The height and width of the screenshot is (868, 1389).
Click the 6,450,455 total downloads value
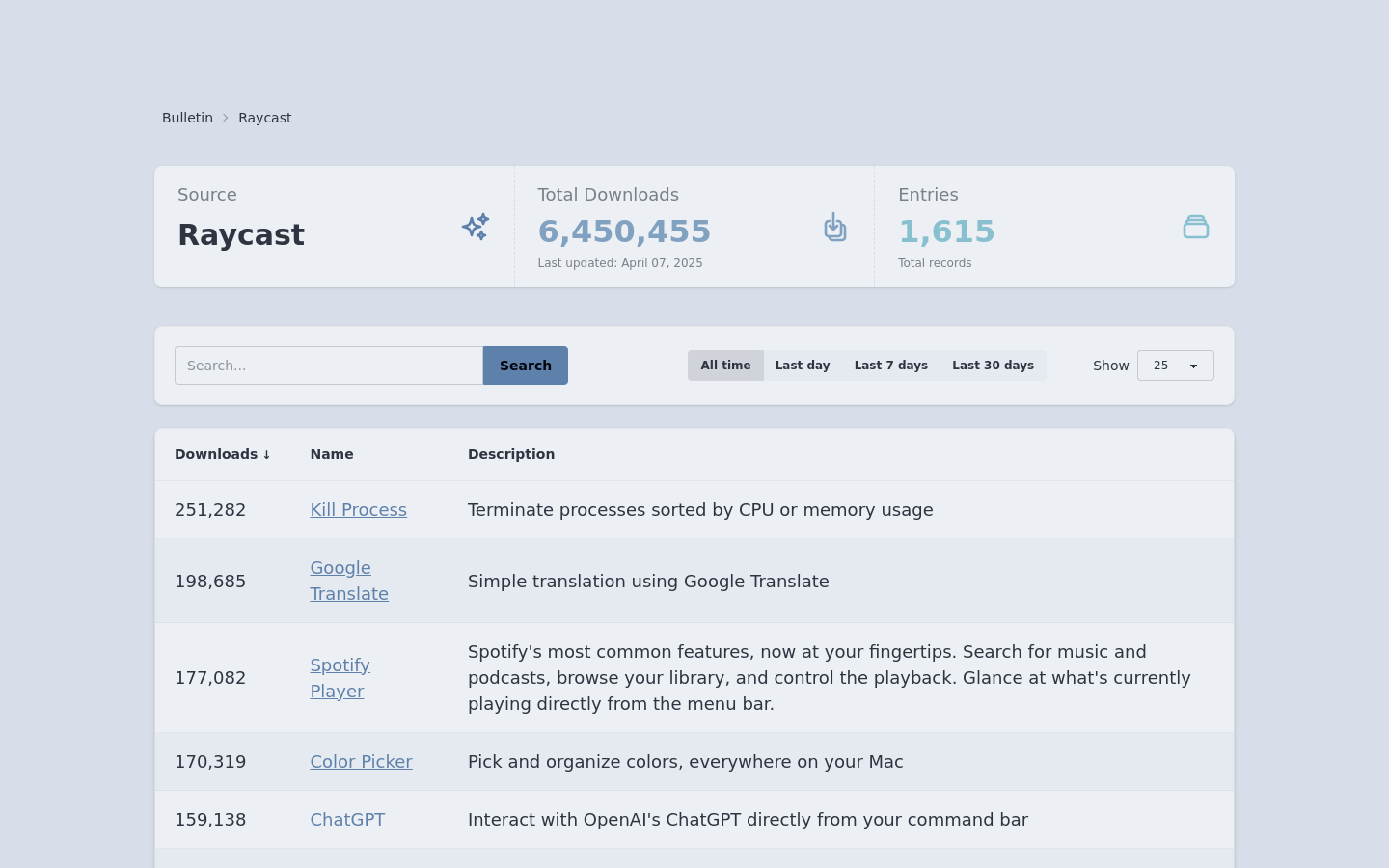(624, 231)
